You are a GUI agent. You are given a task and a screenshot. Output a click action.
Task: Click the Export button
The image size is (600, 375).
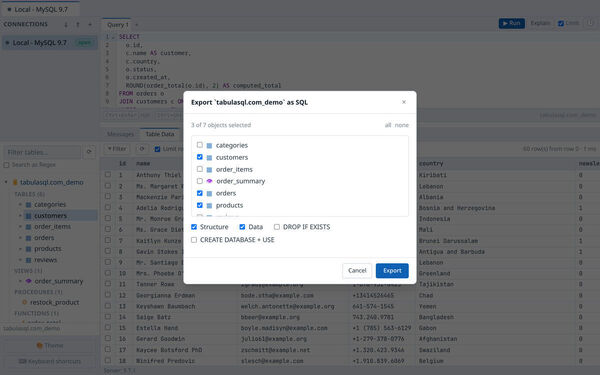pyautogui.click(x=392, y=271)
